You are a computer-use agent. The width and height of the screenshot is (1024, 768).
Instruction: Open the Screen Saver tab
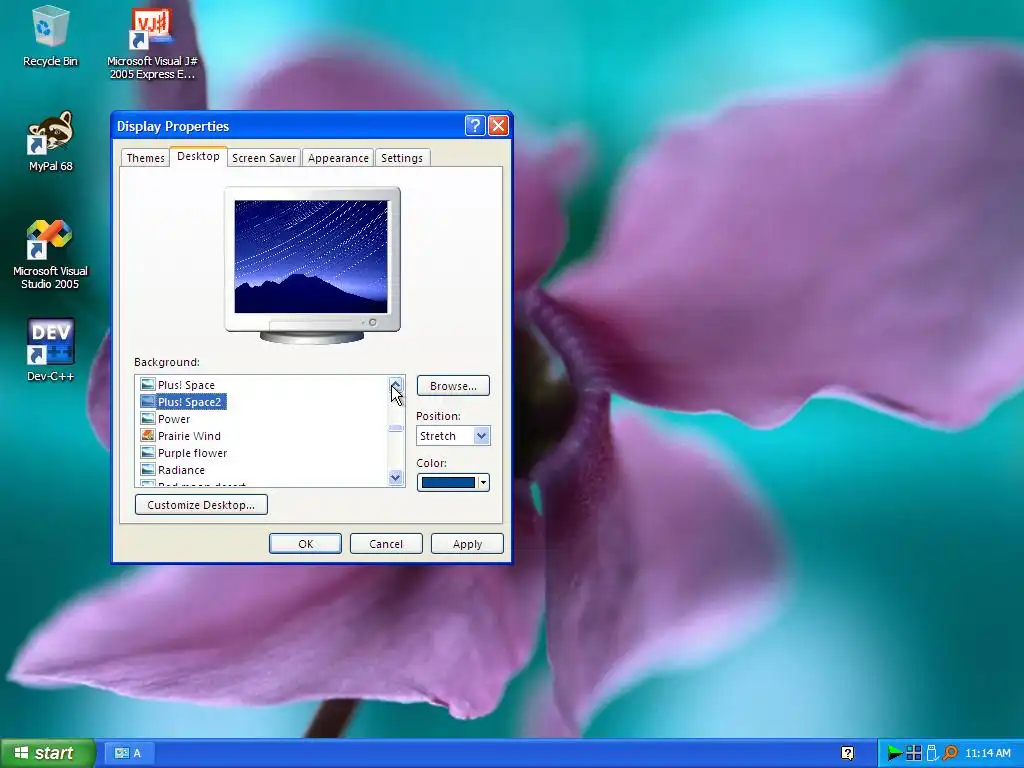[264, 158]
